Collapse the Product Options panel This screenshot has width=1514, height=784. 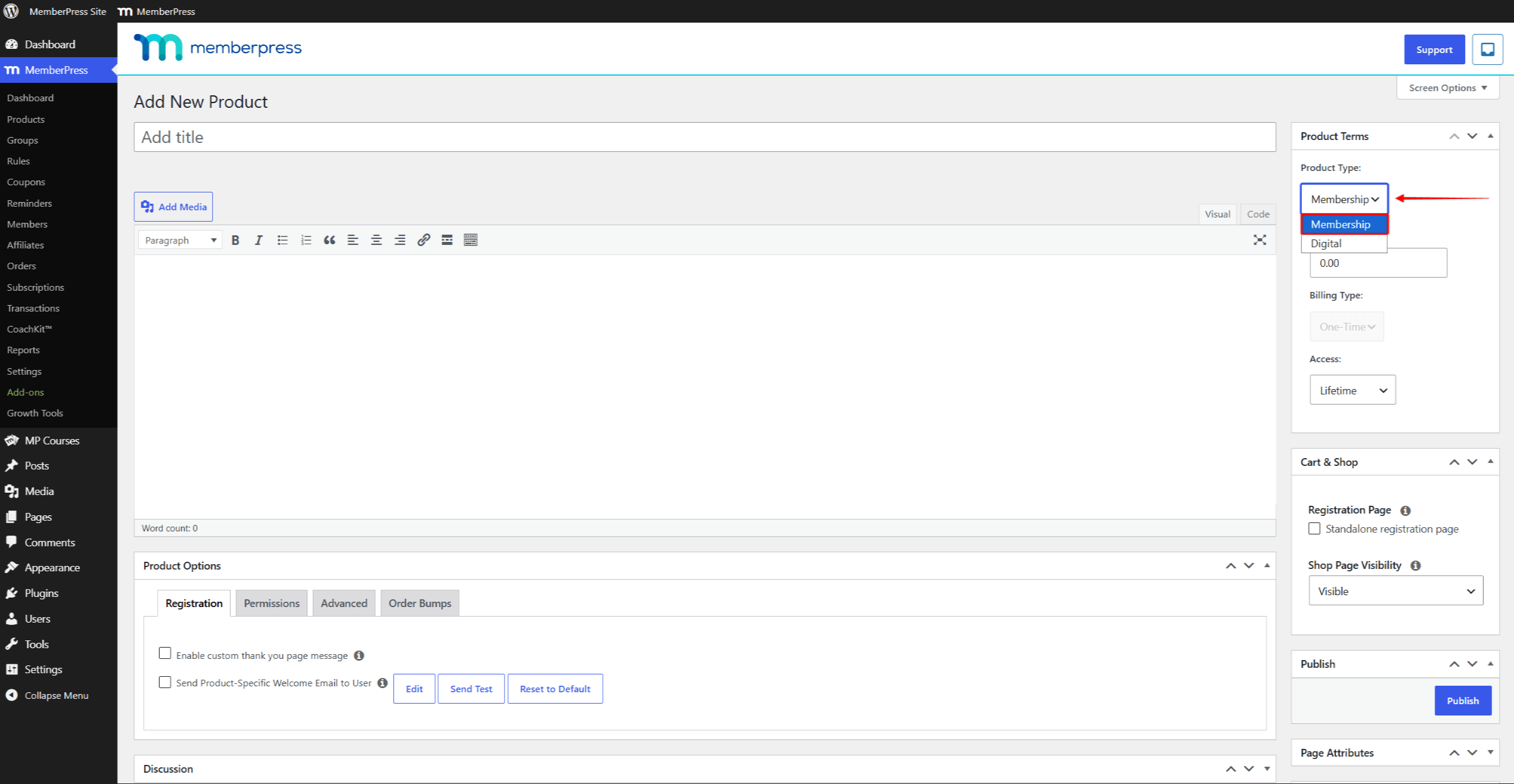1267,566
